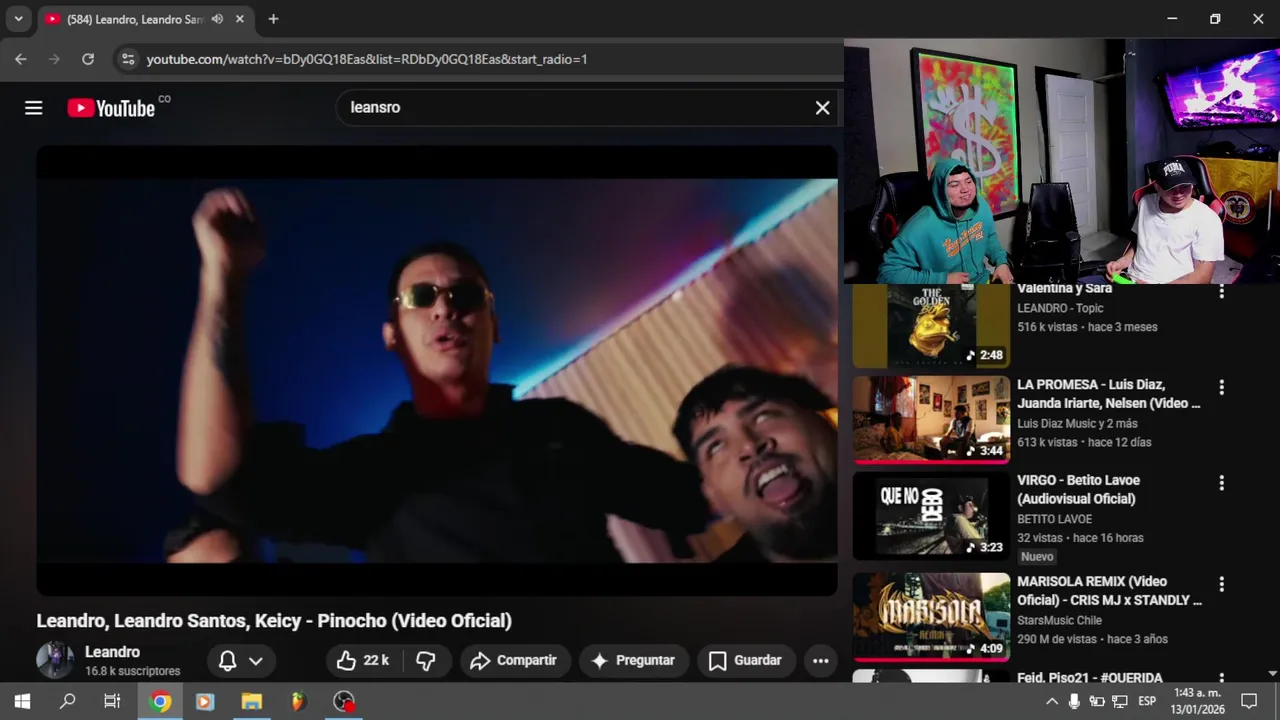The width and height of the screenshot is (1280, 720).
Task: Reload the YouTube page
Action: (x=88, y=59)
